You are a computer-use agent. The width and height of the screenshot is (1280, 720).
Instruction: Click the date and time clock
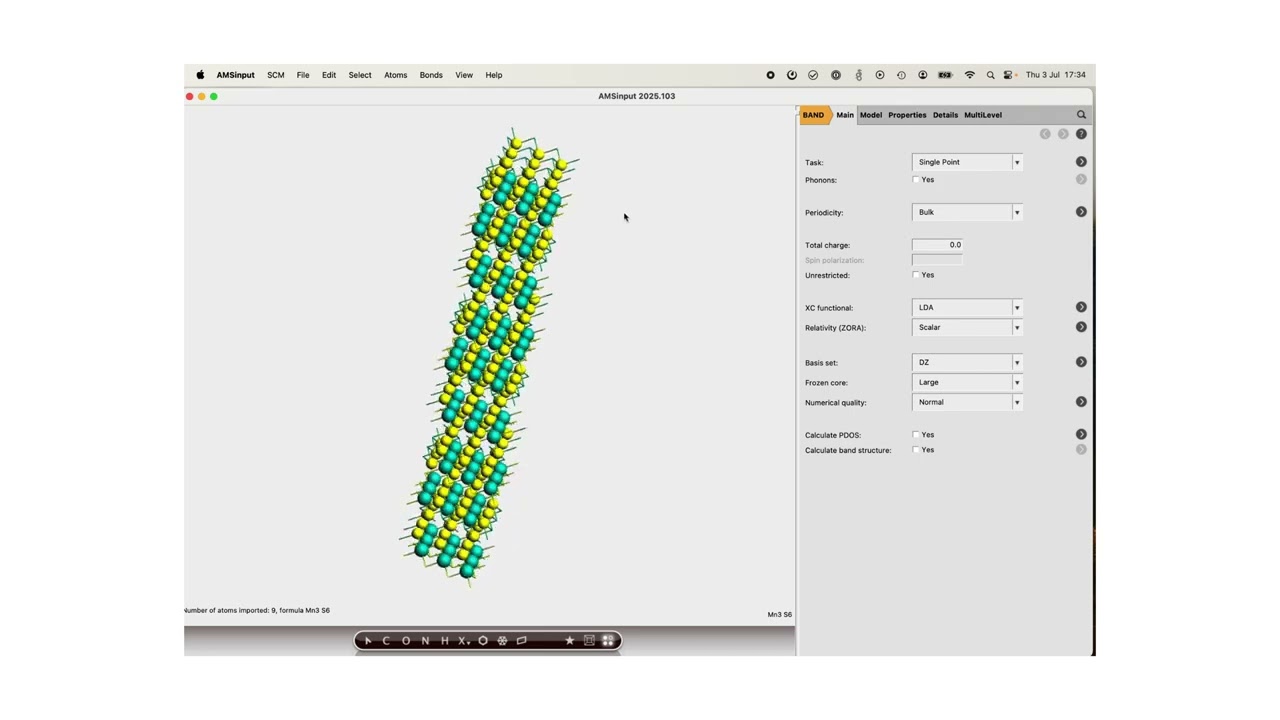pos(1056,75)
